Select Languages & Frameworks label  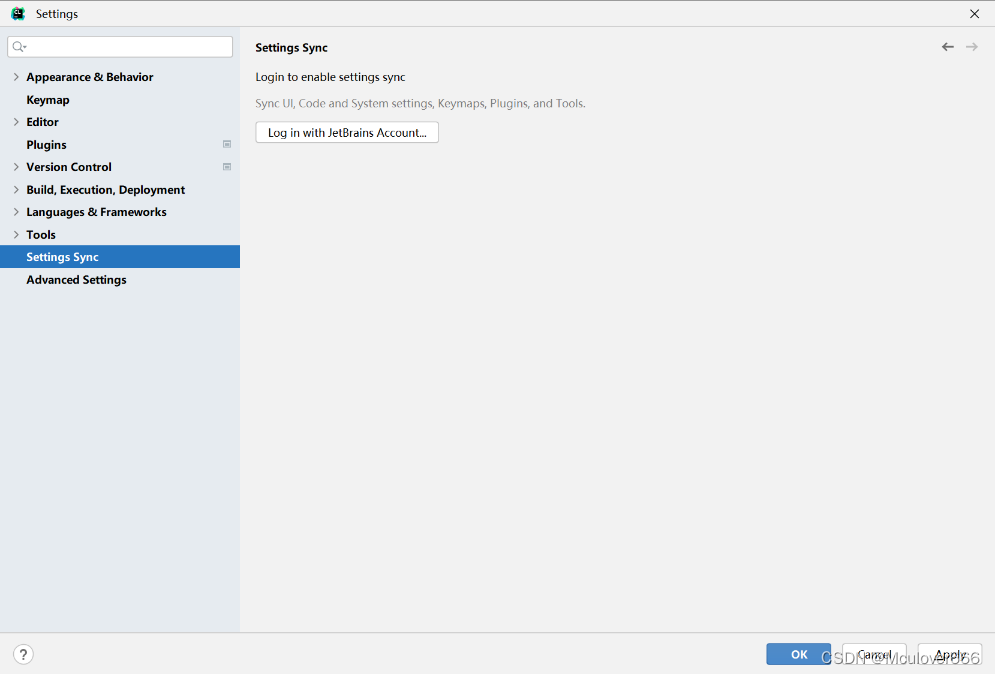96,212
